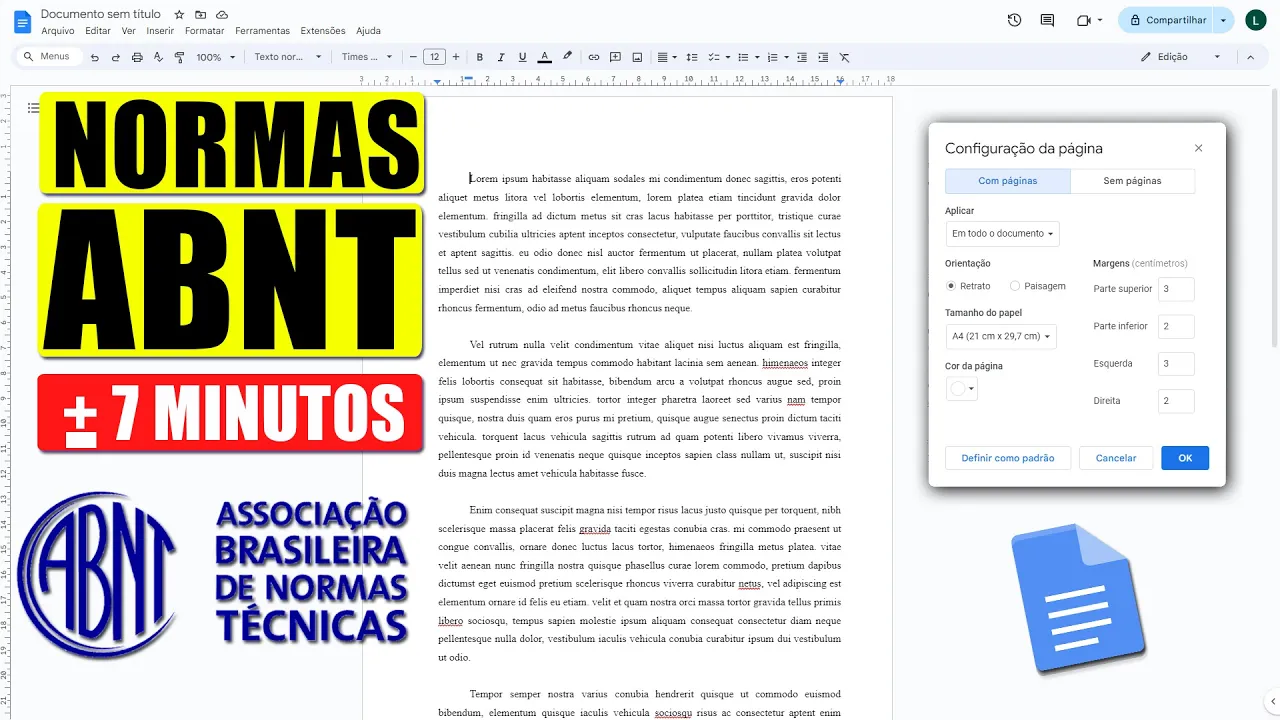
Task: Increase font size with the plus button
Action: pos(456,57)
